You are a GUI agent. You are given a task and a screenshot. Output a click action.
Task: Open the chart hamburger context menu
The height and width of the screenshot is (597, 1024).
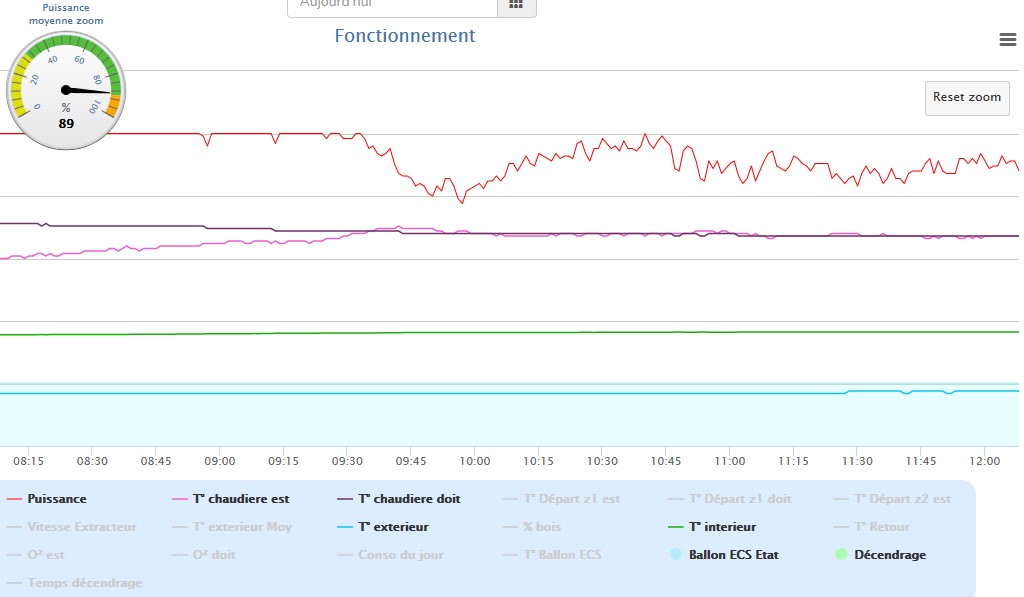click(x=1007, y=39)
